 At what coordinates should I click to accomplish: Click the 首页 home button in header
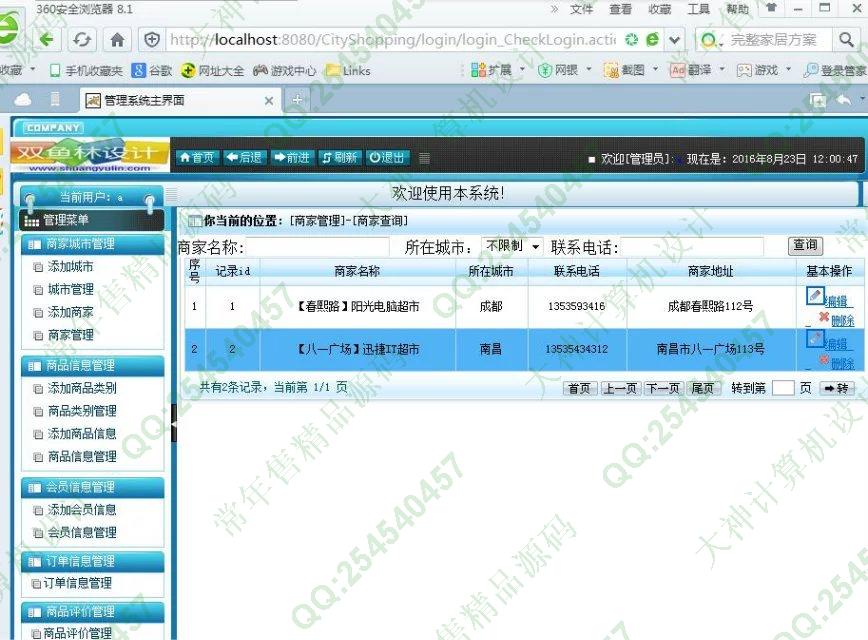pyautogui.click(x=197, y=157)
